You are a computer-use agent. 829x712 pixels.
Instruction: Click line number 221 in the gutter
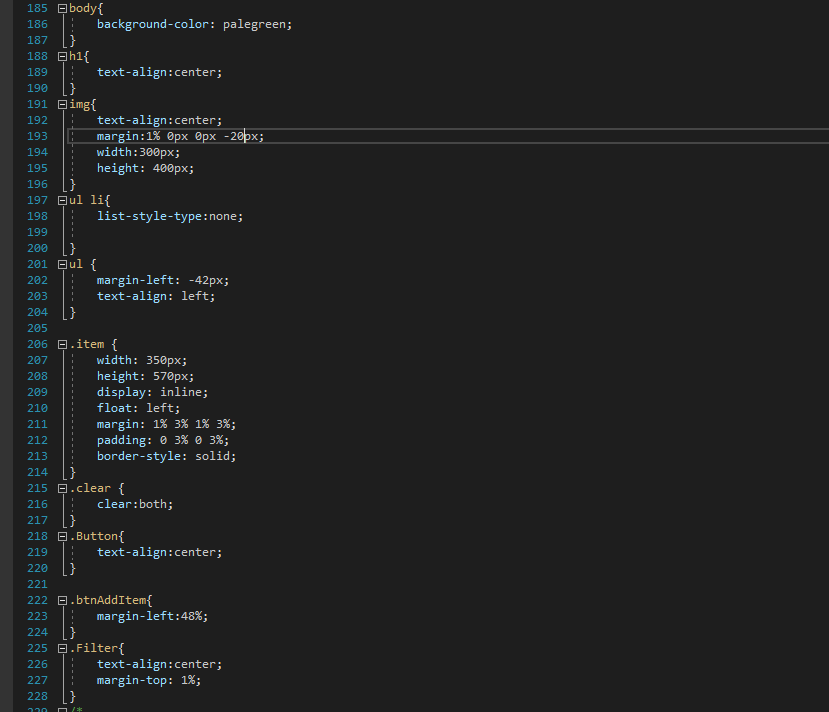(38, 584)
